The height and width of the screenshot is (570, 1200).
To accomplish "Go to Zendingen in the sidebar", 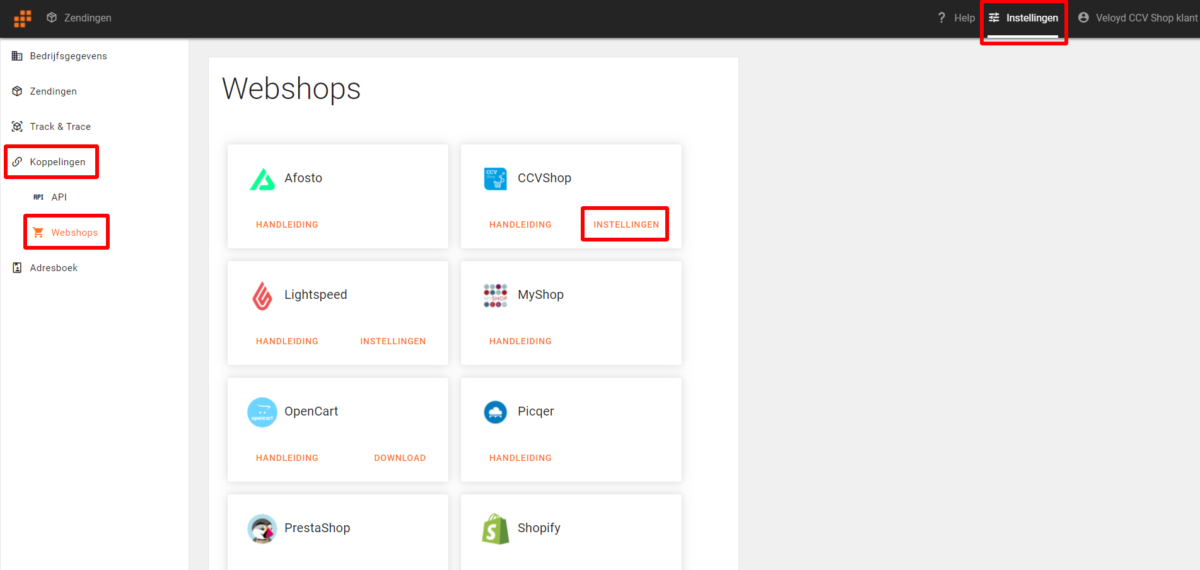I will click(53, 91).
